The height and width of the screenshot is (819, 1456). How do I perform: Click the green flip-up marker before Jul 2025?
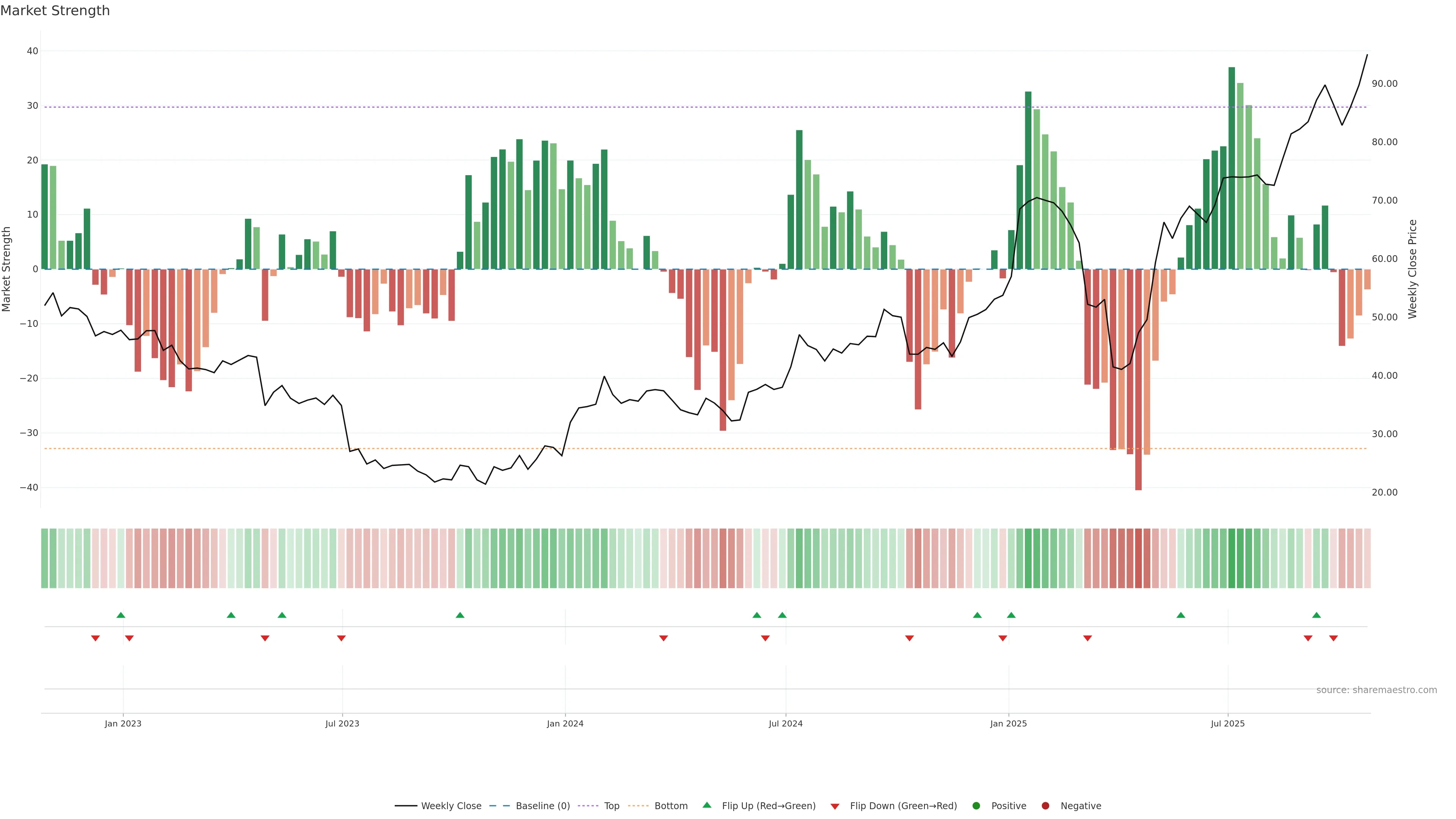tap(1181, 615)
